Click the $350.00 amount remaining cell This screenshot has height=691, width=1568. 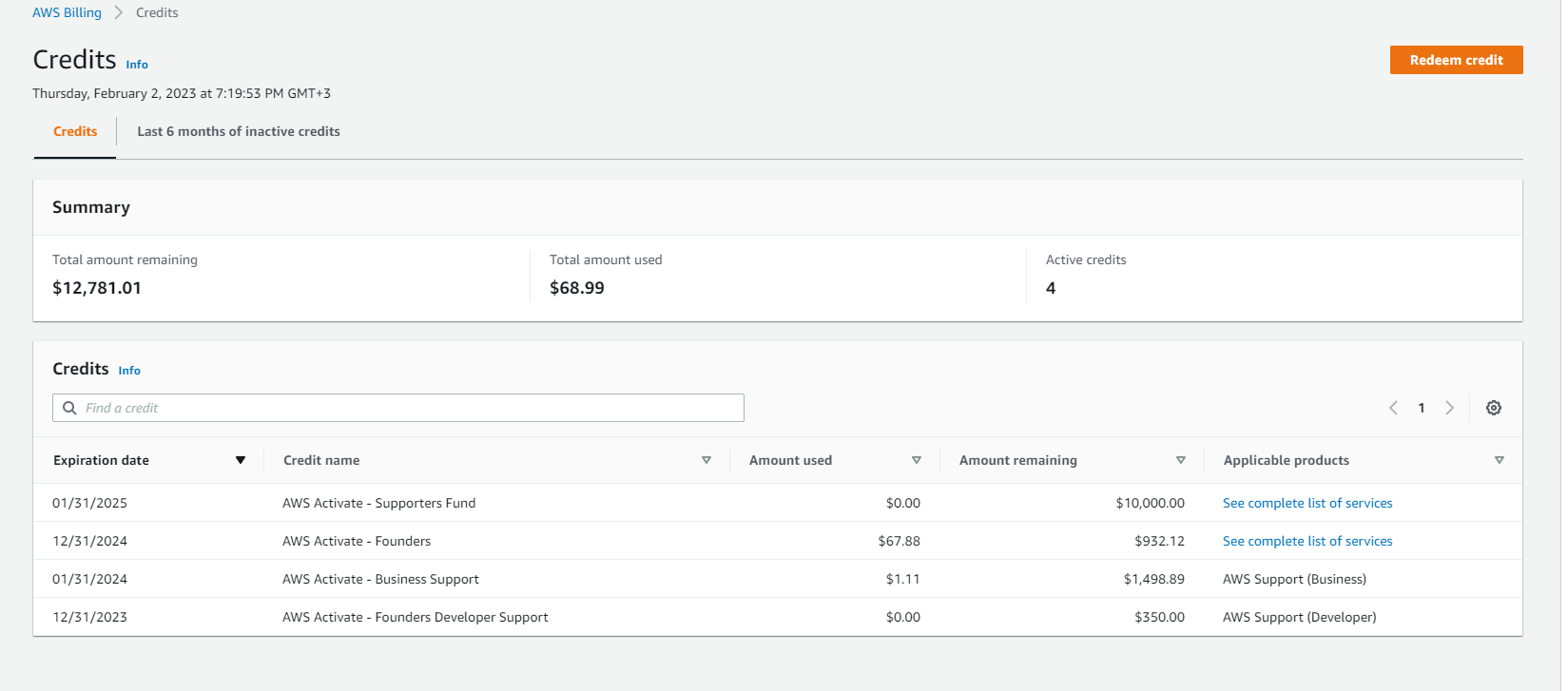tap(1159, 617)
